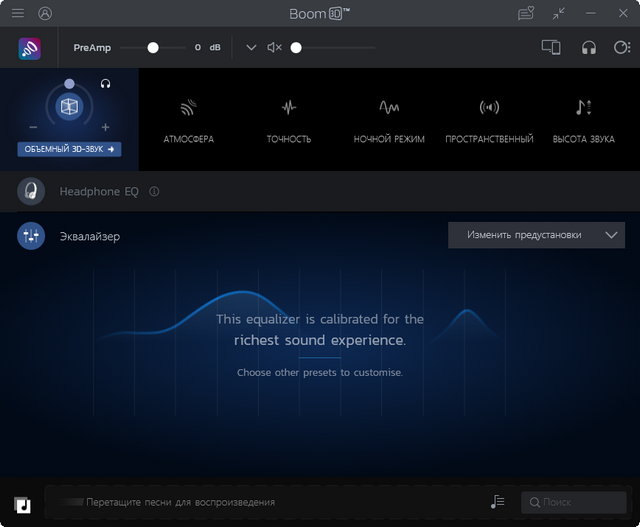Toggle the ВЫСОТА ЗВУКА pitch icon
640x527 pixels.
[x=584, y=107]
